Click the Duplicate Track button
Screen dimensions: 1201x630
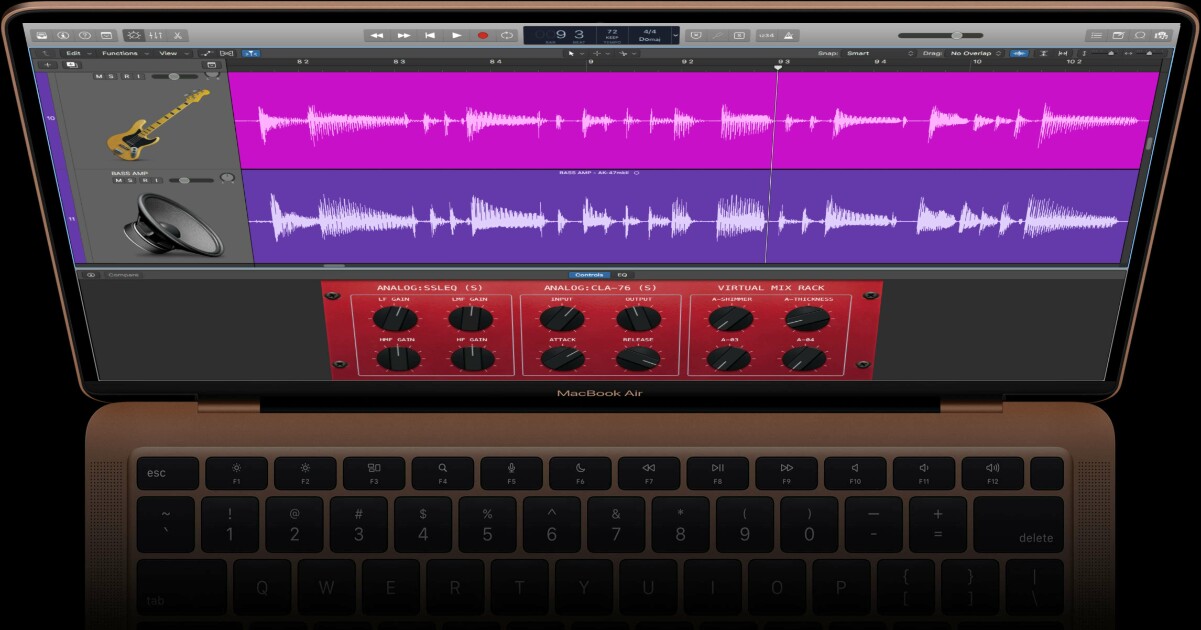click(x=72, y=65)
